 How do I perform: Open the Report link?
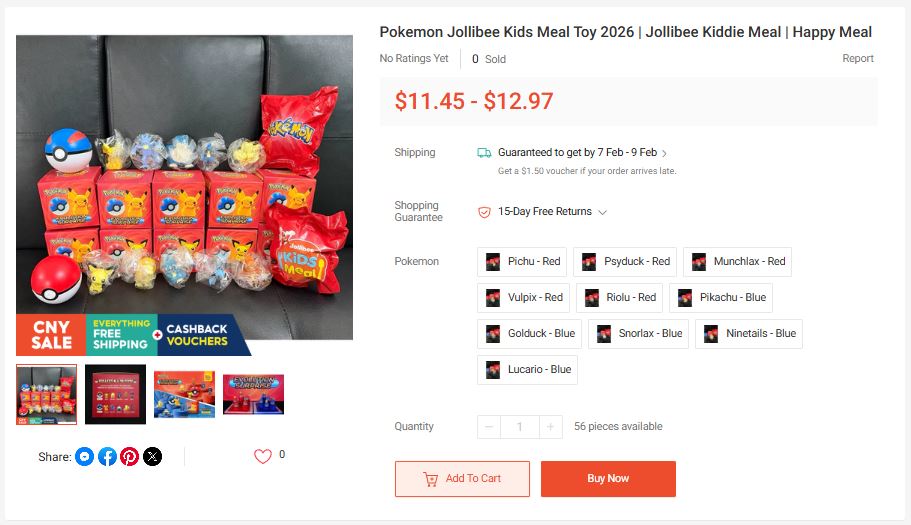point(858,58)
